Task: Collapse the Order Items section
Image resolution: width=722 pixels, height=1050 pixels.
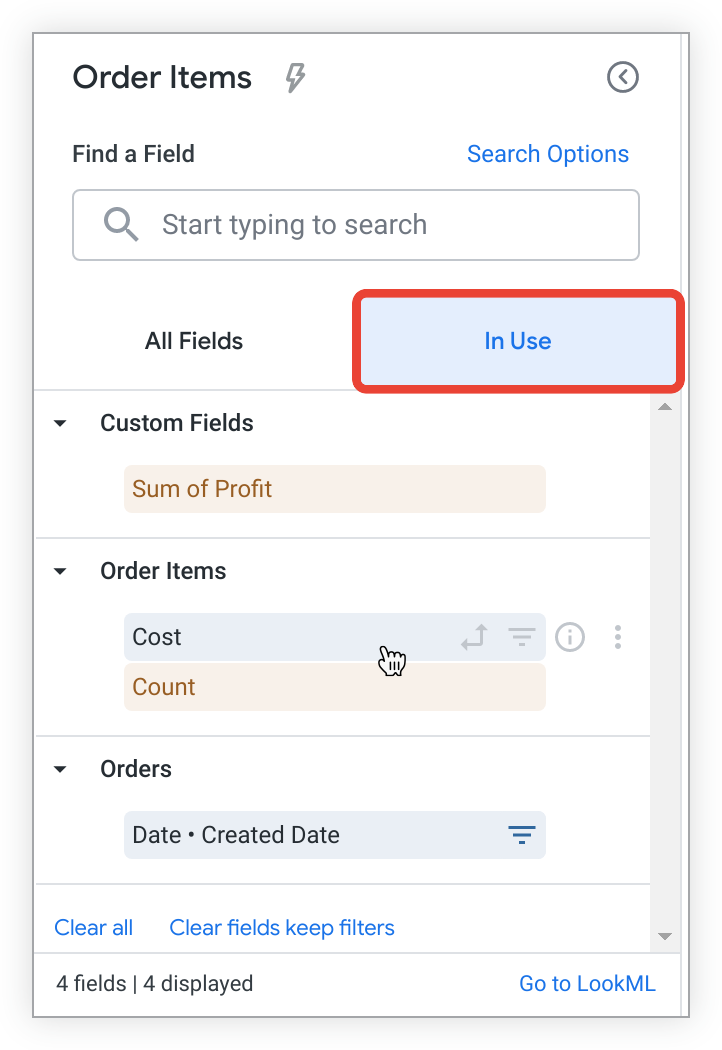Action: click(59, 570)
